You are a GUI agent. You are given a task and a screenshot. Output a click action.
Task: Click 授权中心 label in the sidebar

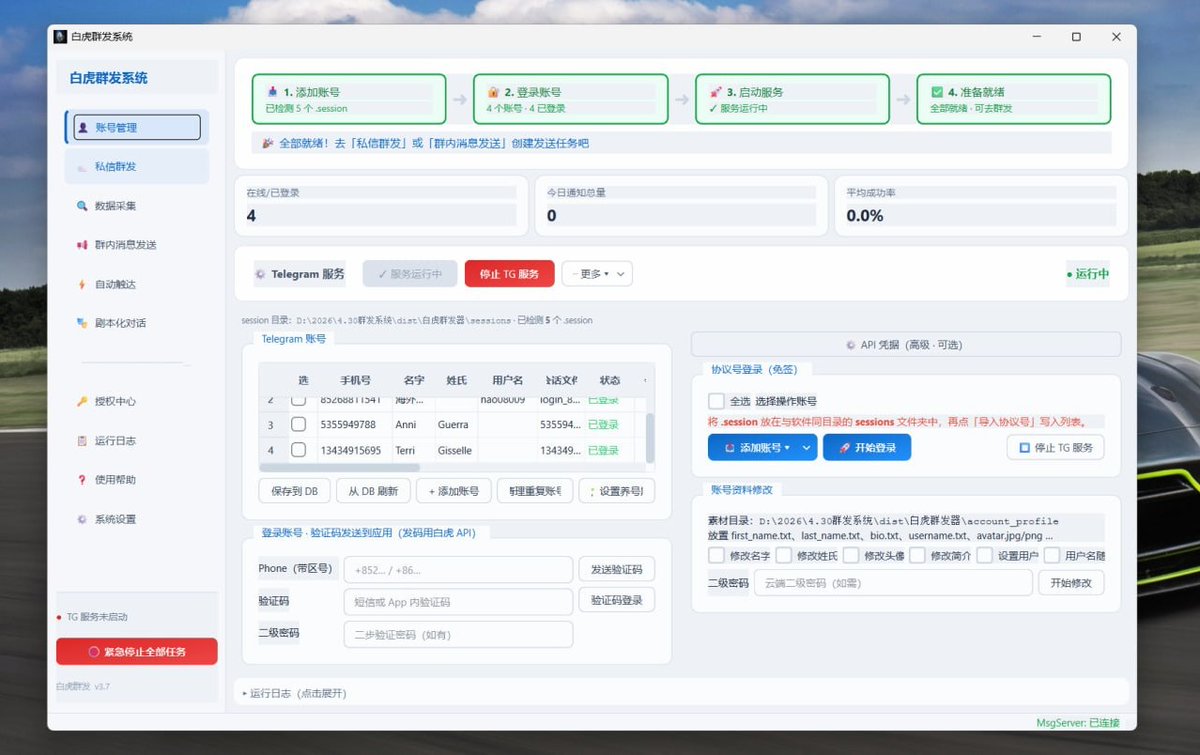pyautogui.click(x=115, y=401)
